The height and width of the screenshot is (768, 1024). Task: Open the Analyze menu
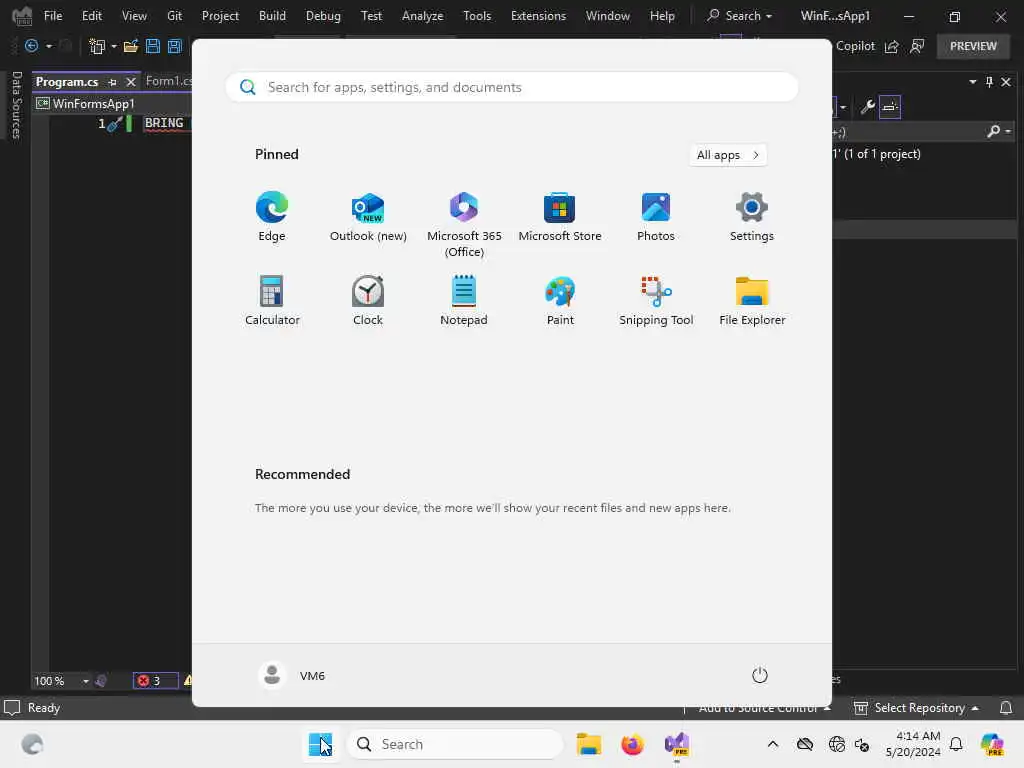(x=423, y=16)
